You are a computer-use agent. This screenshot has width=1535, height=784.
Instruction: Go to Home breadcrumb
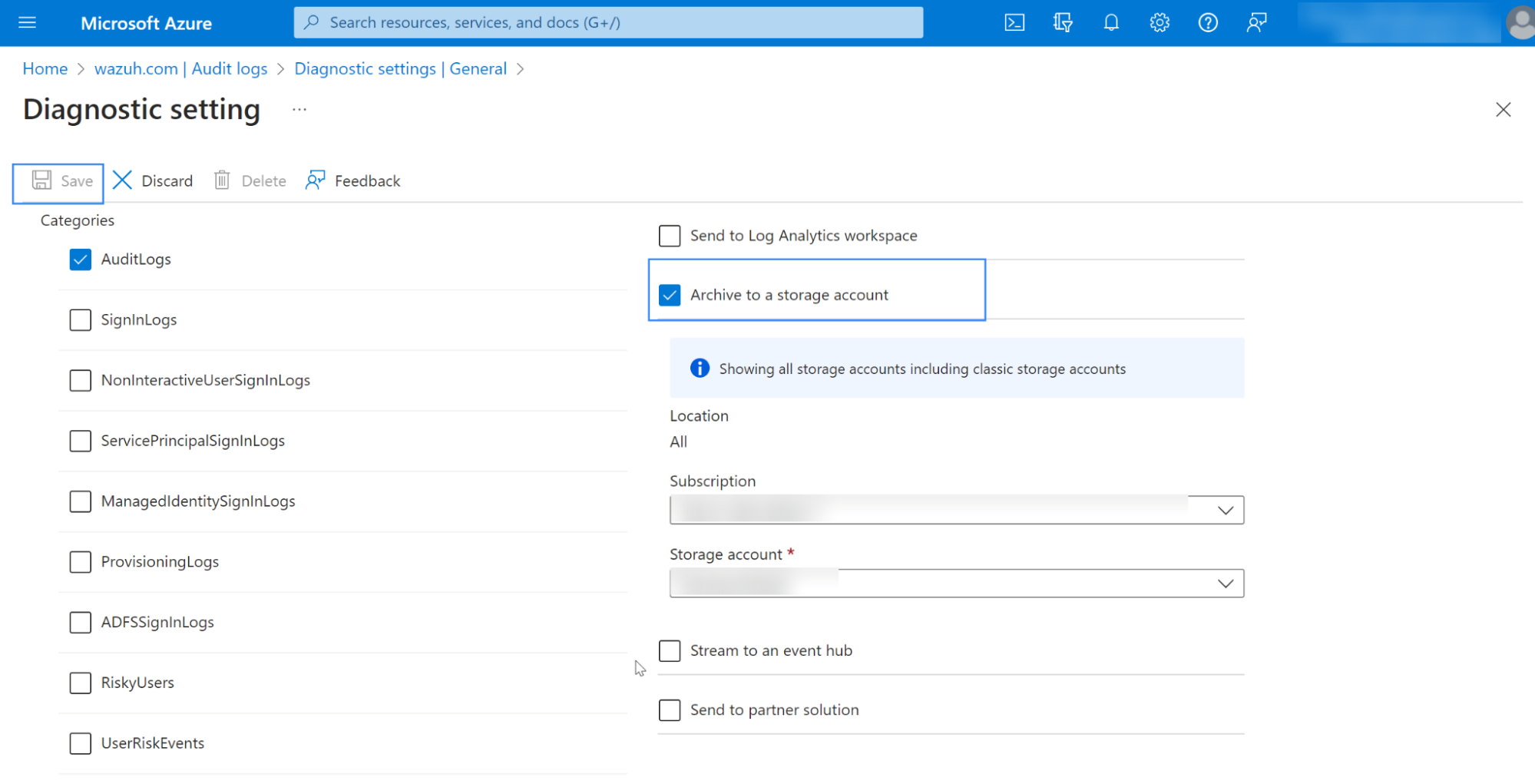click(x=45, y=69)
